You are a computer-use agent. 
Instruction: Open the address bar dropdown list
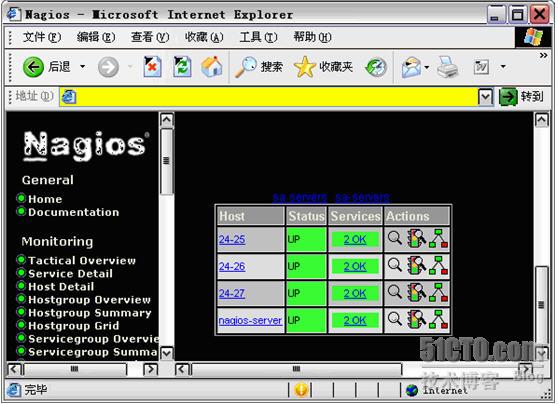[485, 97]
